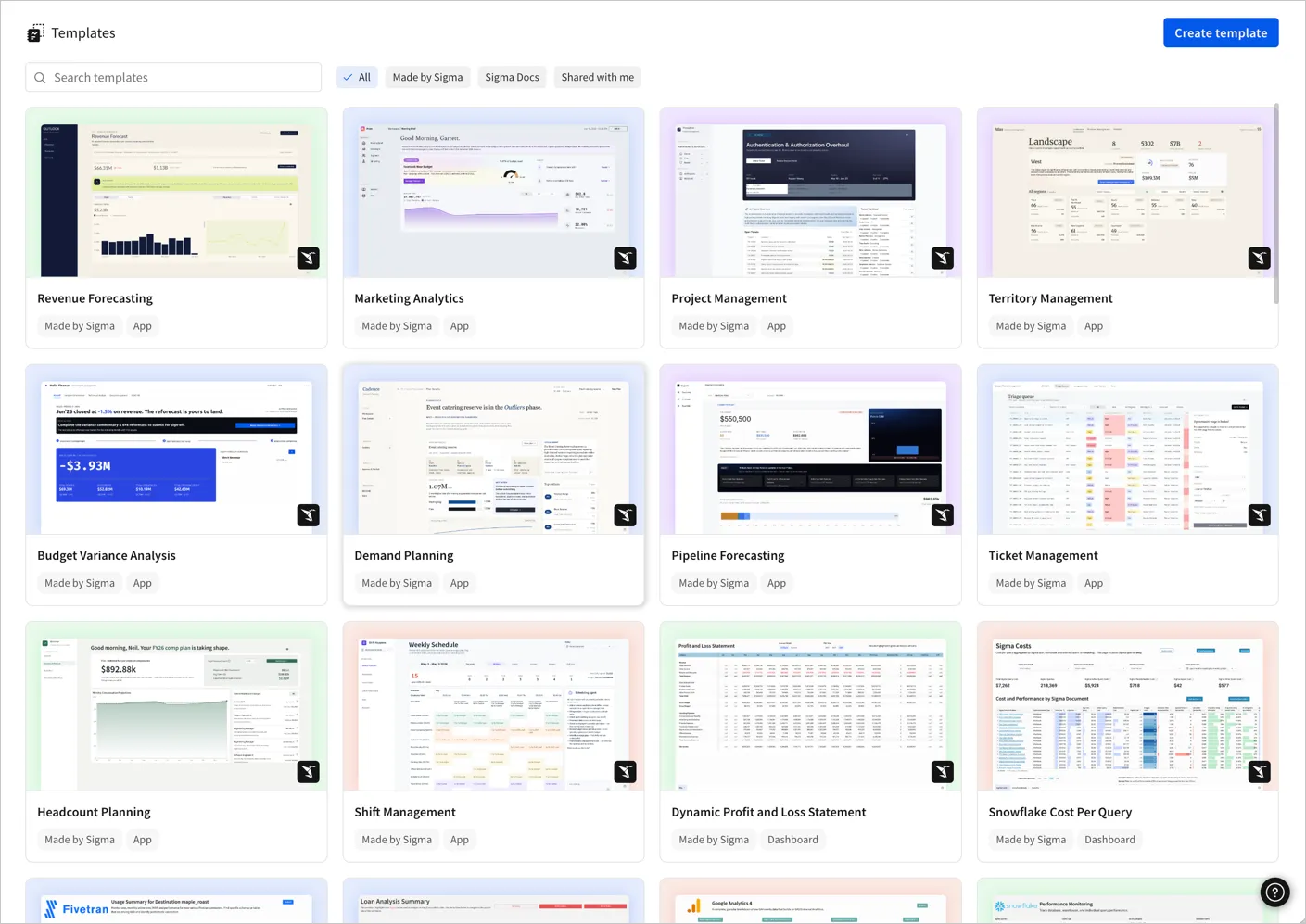Click Sigma badge on Ticket Management thumbnail
The height and width of the screenshot is (924, 1306).
[1260, 514]
